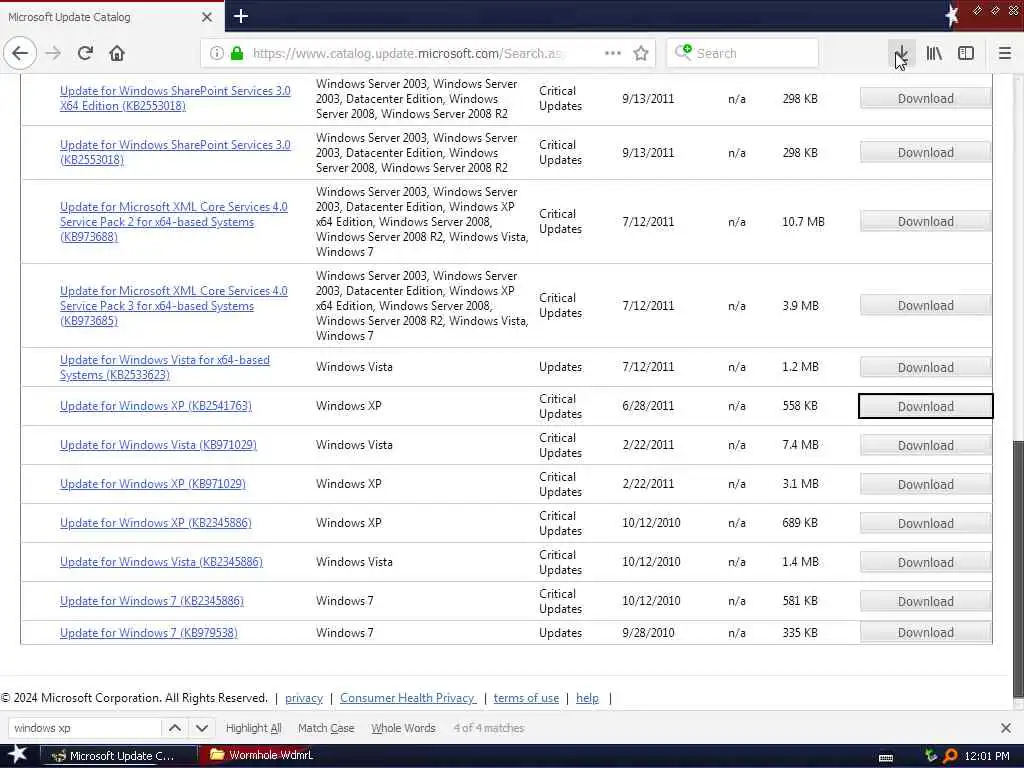This screenshot has width=1024, height=768.
Task: Open Update for Windows Vista KB971029 link
Action: pos(158,445)
